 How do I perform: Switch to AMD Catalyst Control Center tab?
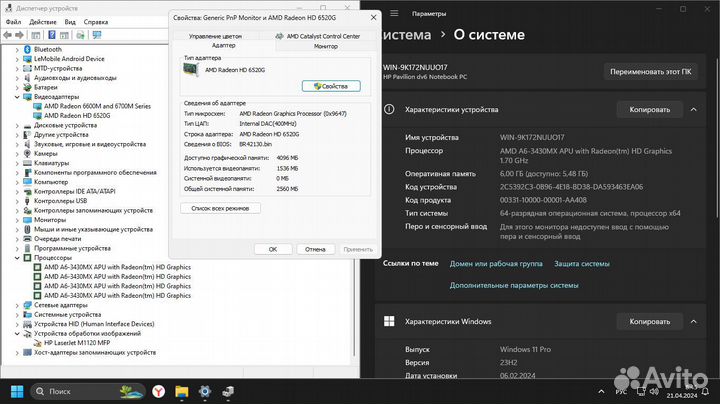[x=318, y=36]
